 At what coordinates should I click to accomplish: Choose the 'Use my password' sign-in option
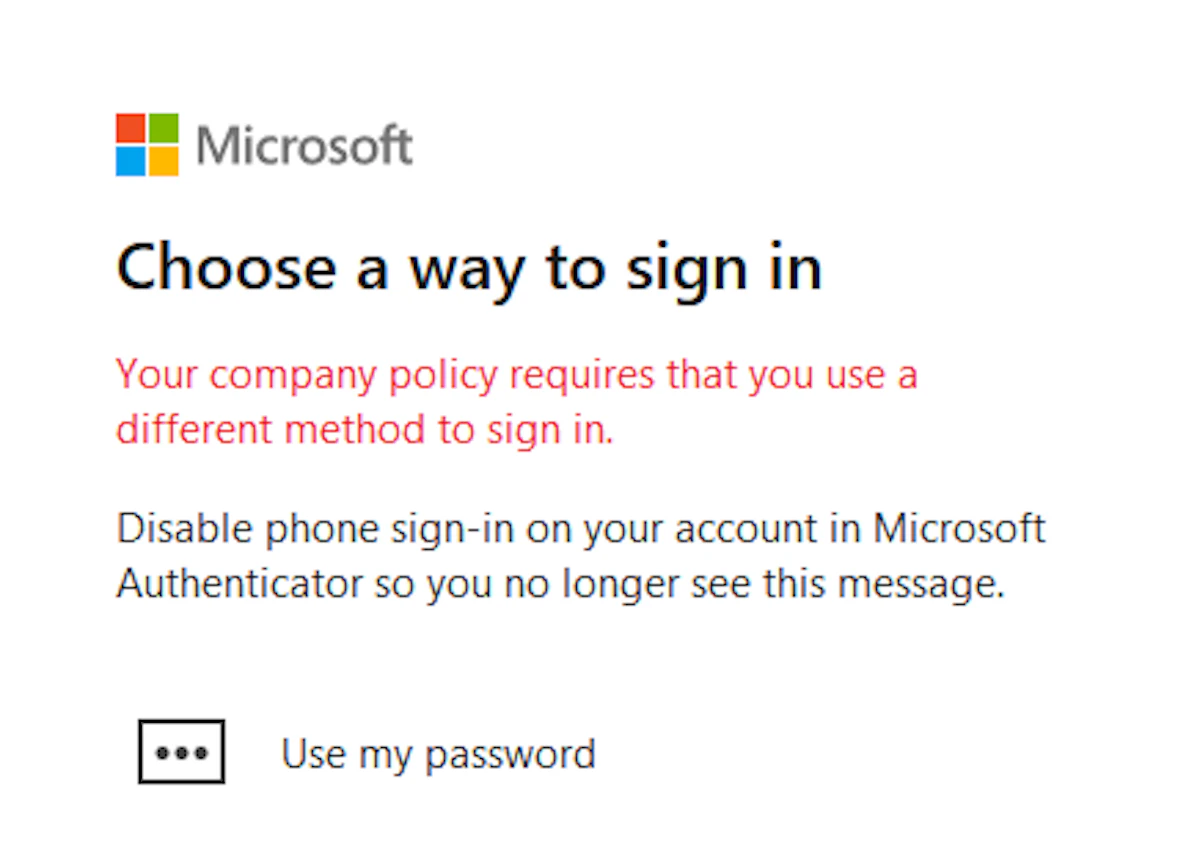(438, 753)
